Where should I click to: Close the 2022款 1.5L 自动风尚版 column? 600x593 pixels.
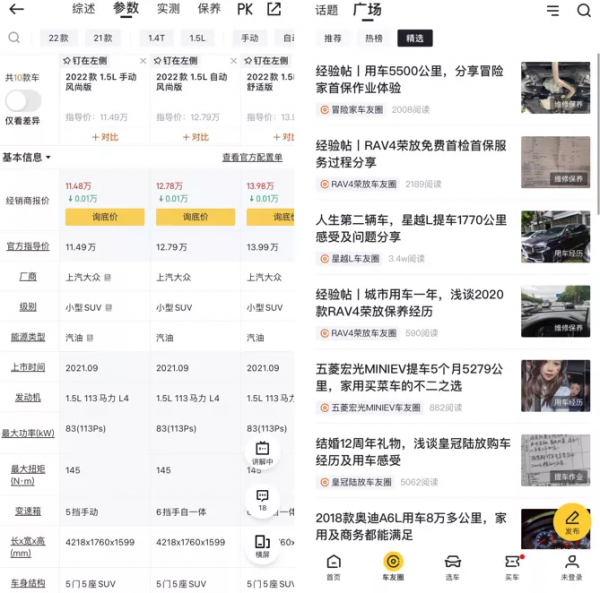233,61
